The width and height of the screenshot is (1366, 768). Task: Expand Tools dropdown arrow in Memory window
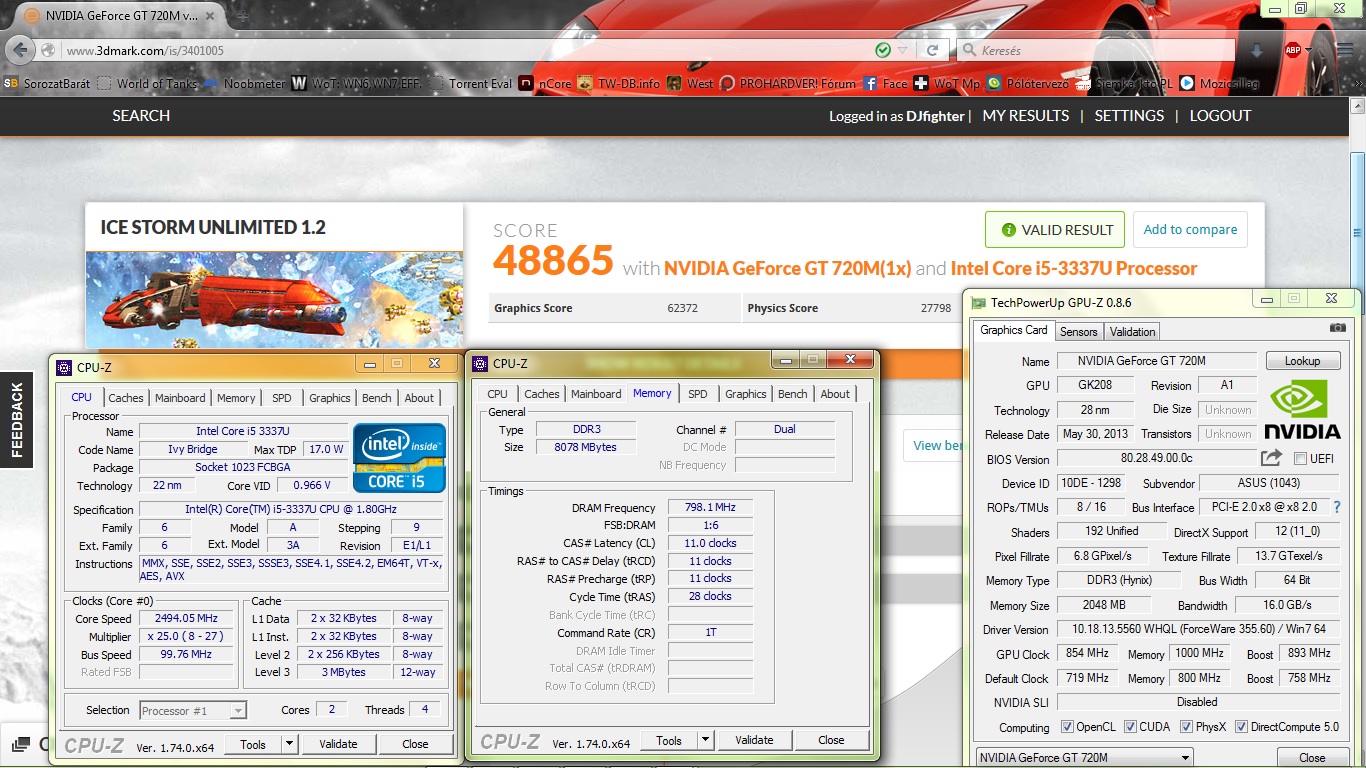click(x=705, y=740)
